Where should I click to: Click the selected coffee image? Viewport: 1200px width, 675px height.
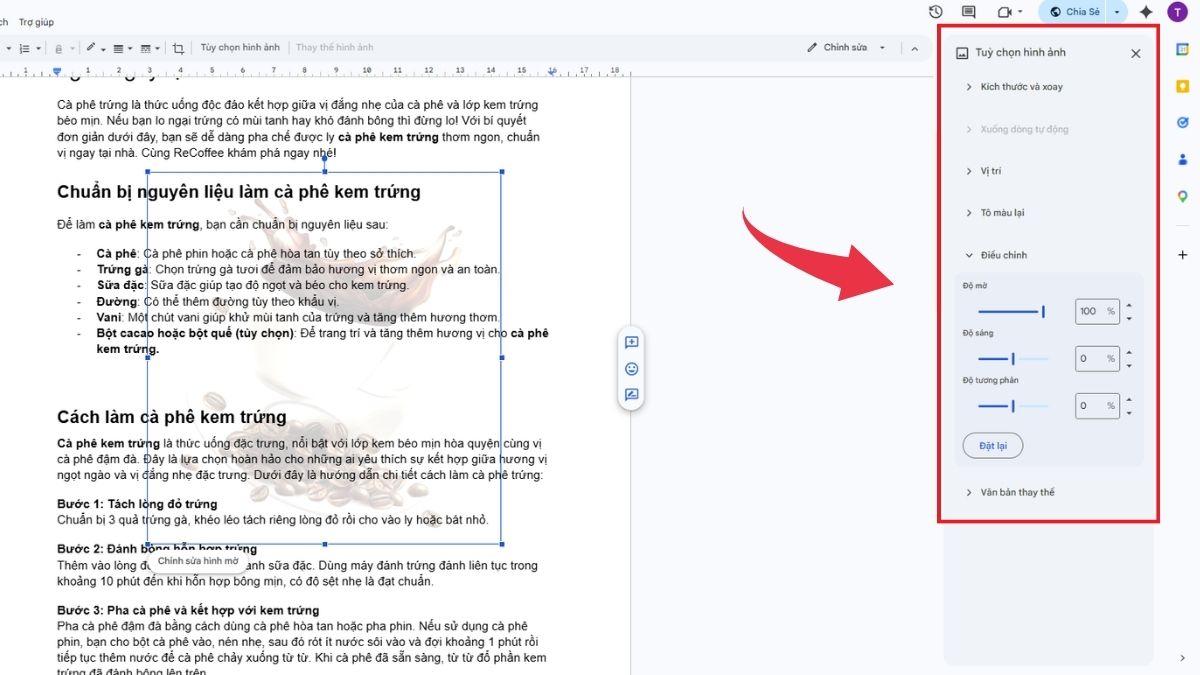tap(324, 357)
